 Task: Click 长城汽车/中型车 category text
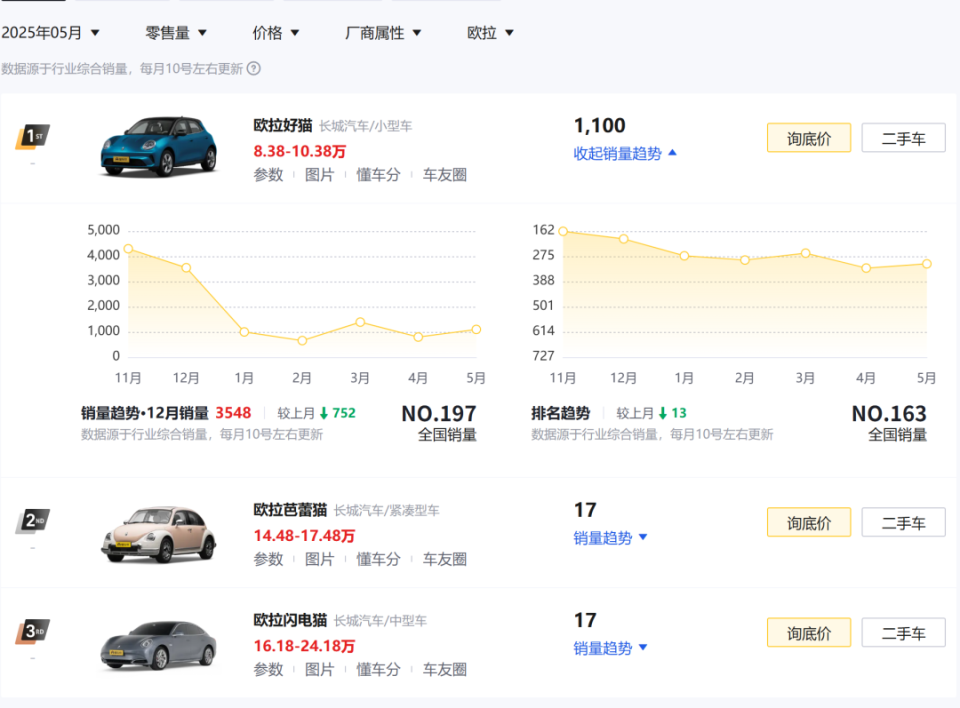coord(380,621)
